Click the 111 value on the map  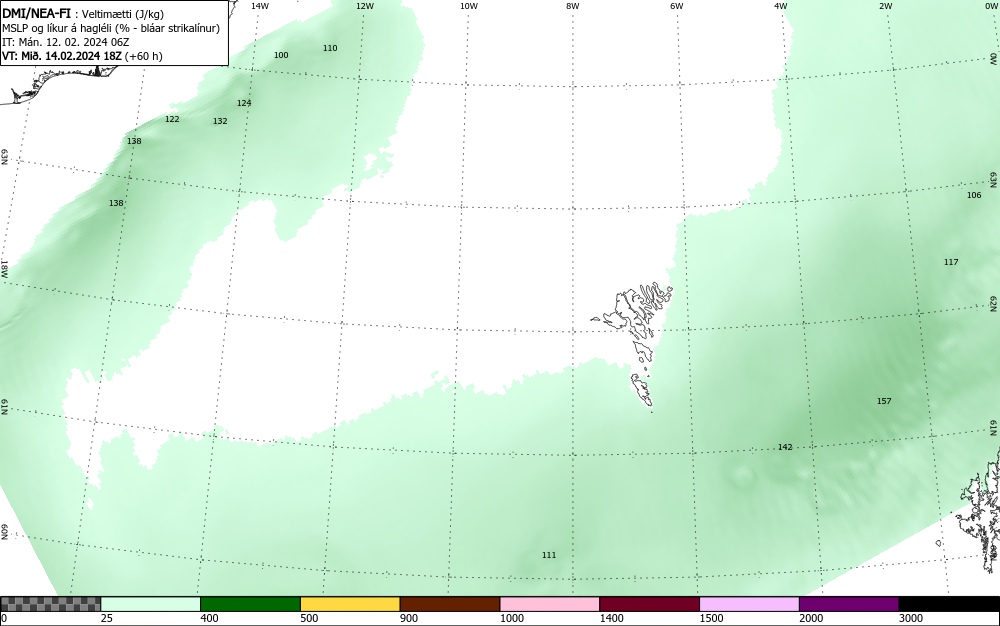pos(549,555)
